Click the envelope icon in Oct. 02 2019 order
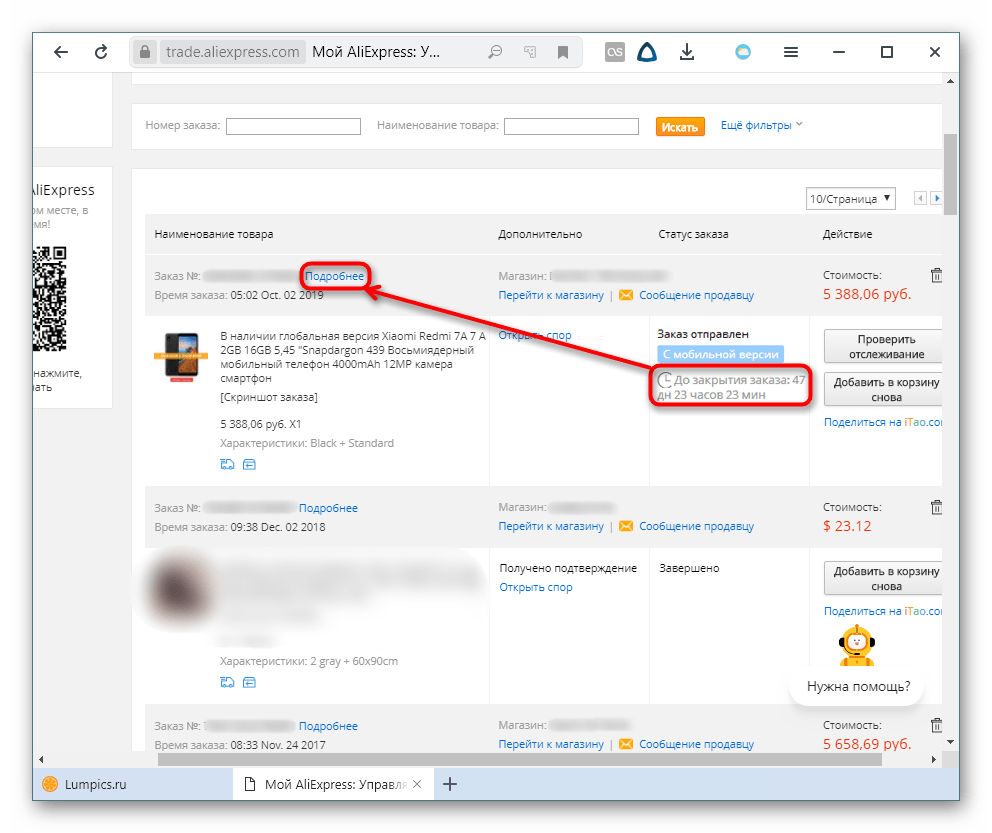Image resolution: width=992 pixels, height=833 pixels. (x=626, y=295)
